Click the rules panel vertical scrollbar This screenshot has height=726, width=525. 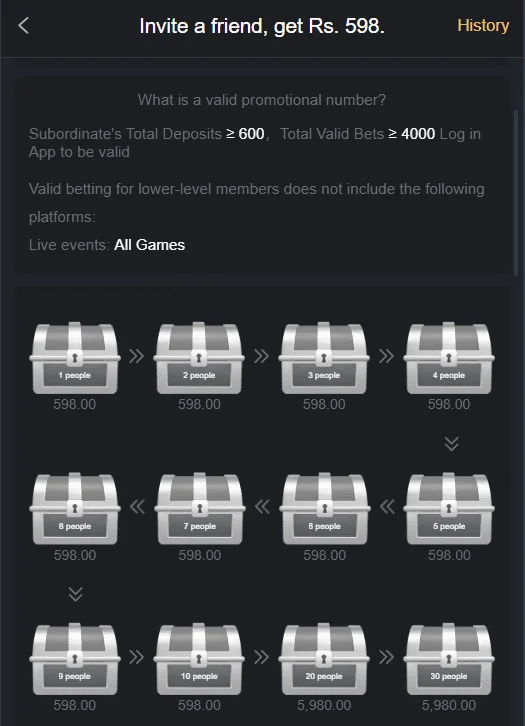(516, 193)
